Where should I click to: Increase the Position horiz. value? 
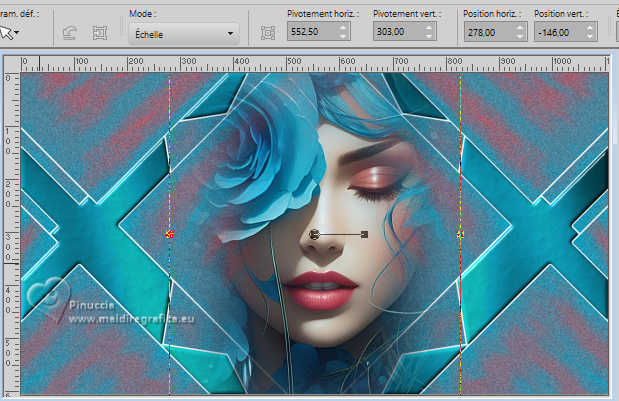coord(520,28)
